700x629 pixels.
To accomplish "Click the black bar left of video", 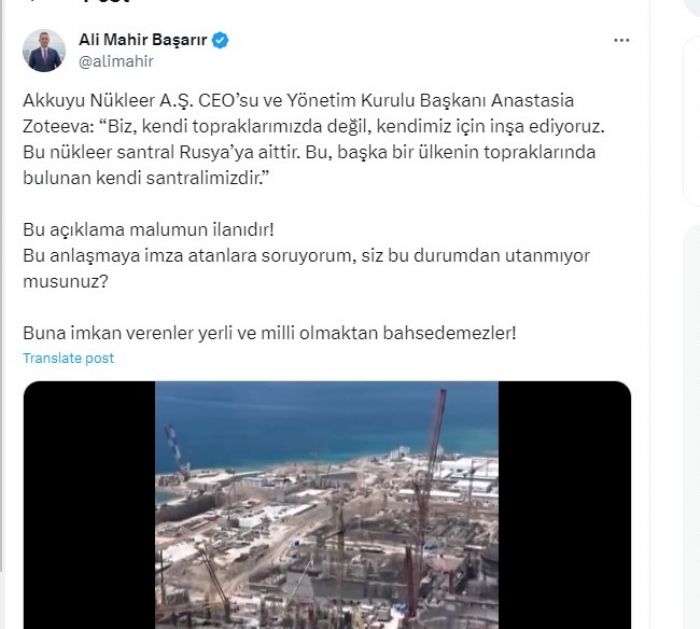I will coord(89,505).
